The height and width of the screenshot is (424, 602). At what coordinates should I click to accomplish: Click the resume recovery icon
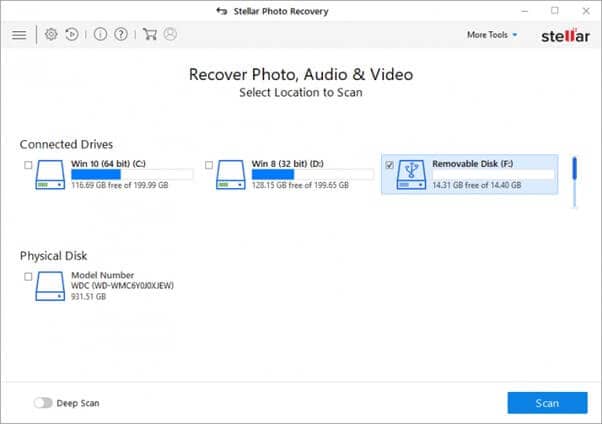72,35
